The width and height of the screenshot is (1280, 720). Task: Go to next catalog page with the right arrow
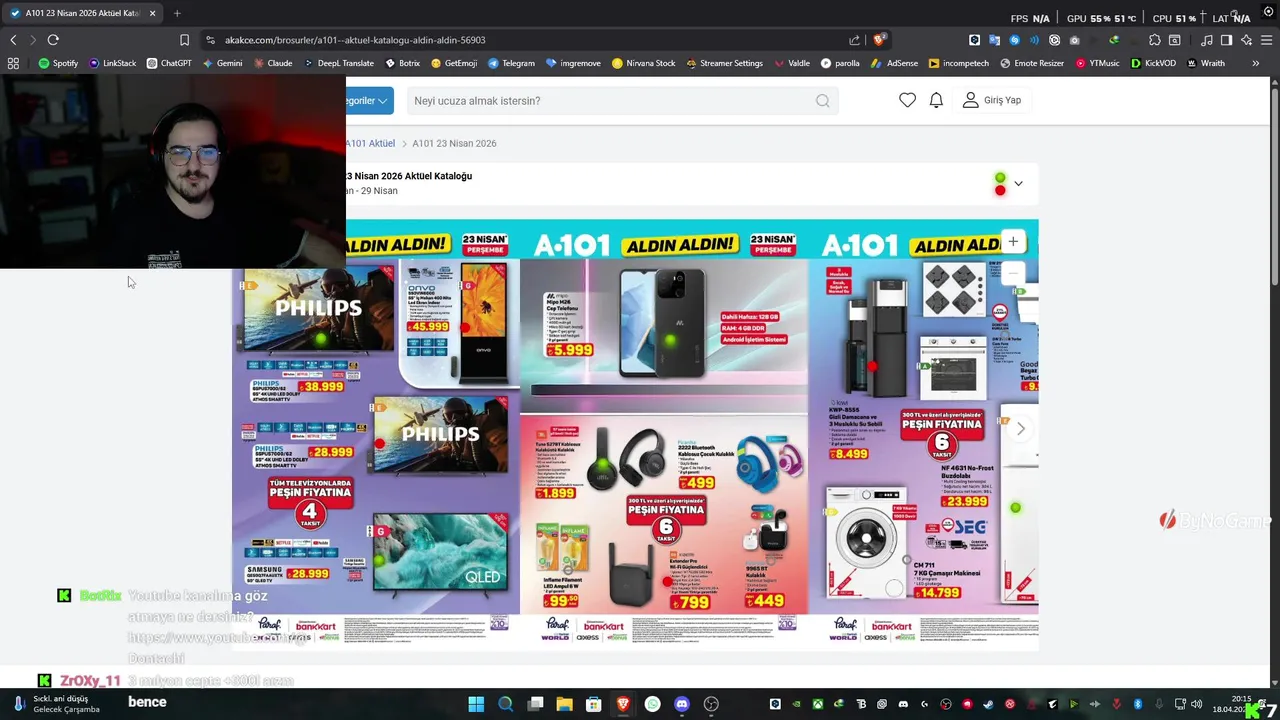[x=1020, y=428]
